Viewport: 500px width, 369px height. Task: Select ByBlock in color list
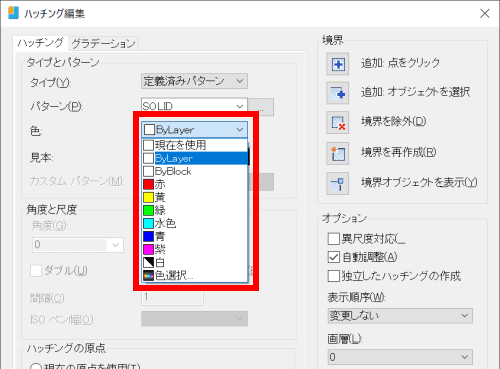tap(195, 171)
